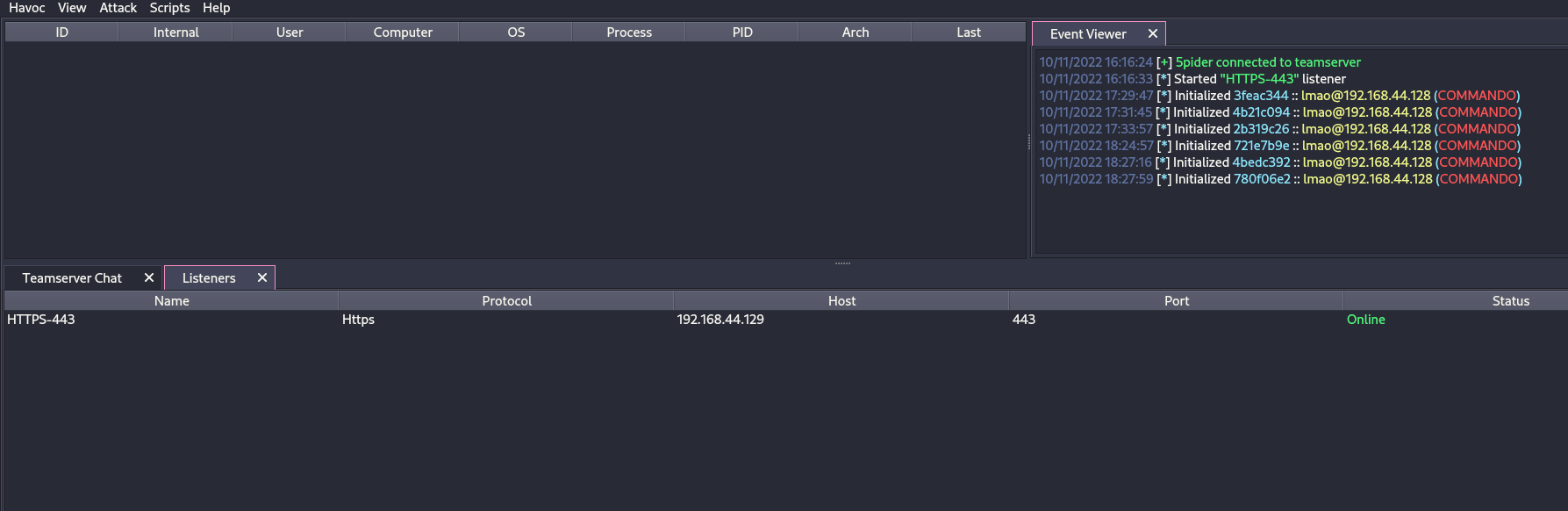The height and width of the screenshot is (511, 1568).
Task: Sort sessions by the ID column
Action: (x=61, y=32)
